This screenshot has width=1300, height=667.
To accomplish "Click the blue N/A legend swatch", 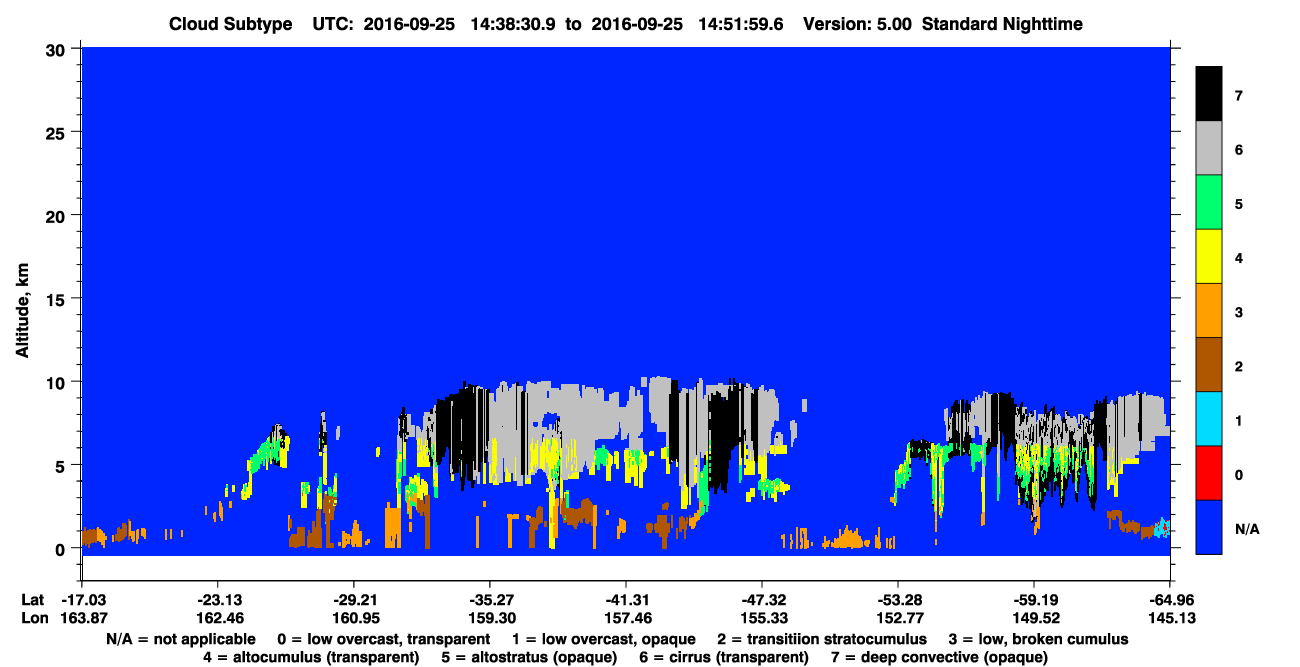I will (x=1209, y=527).
